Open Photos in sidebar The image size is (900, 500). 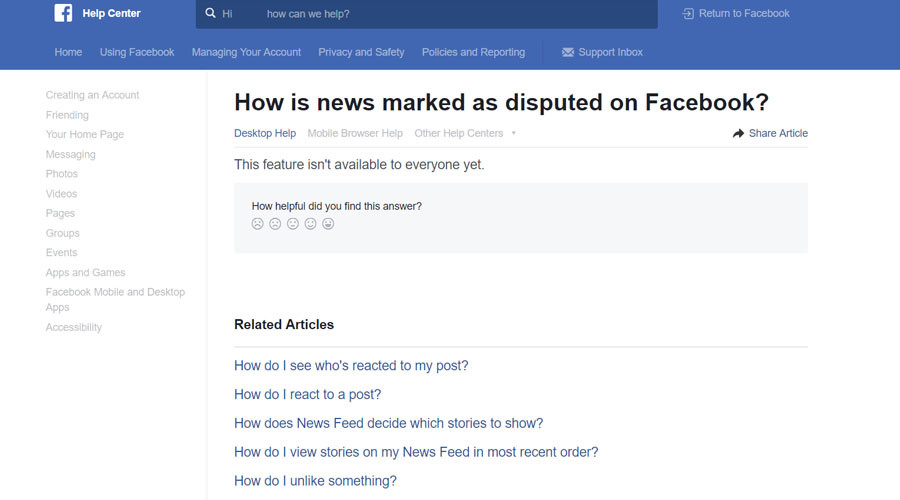click(62, 174)
